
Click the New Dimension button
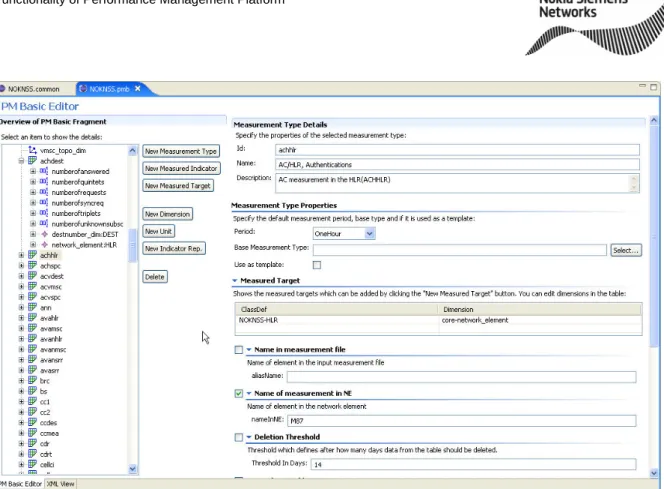(x=167, y=214)
